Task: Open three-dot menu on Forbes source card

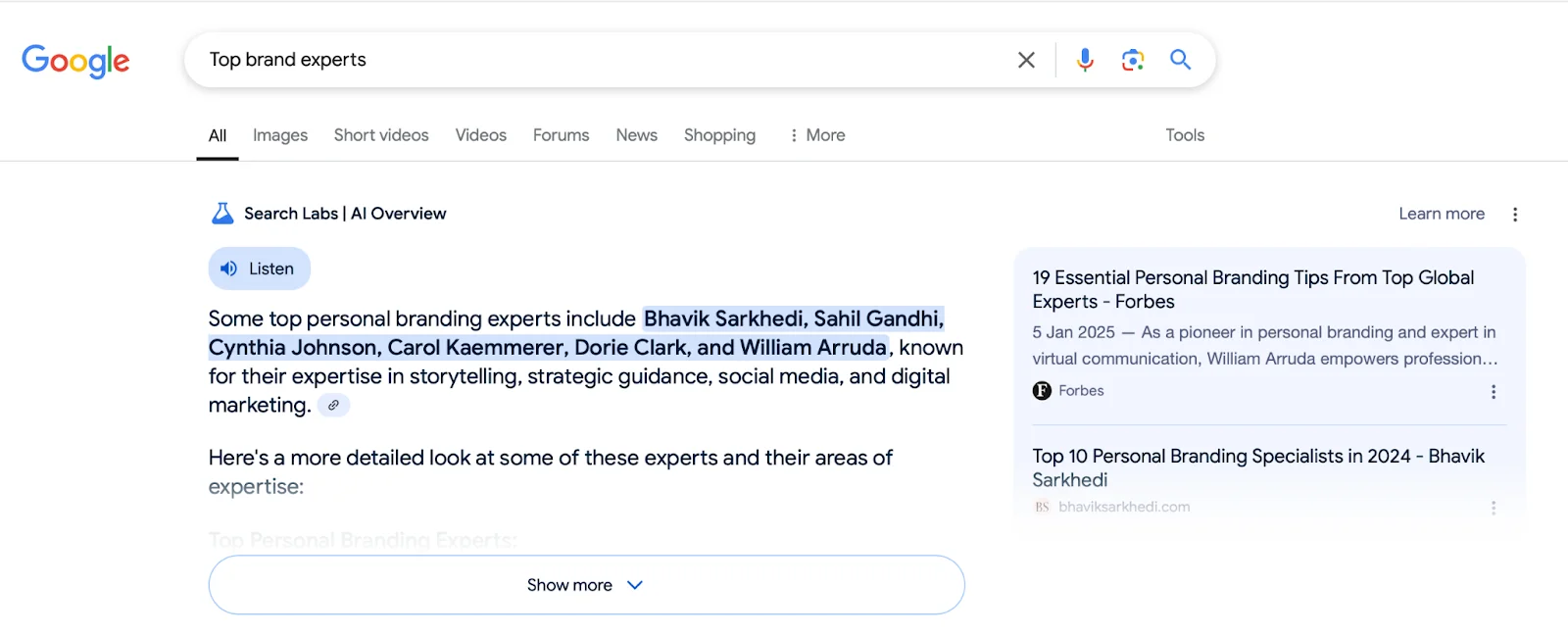Action: coord(1494,392)
